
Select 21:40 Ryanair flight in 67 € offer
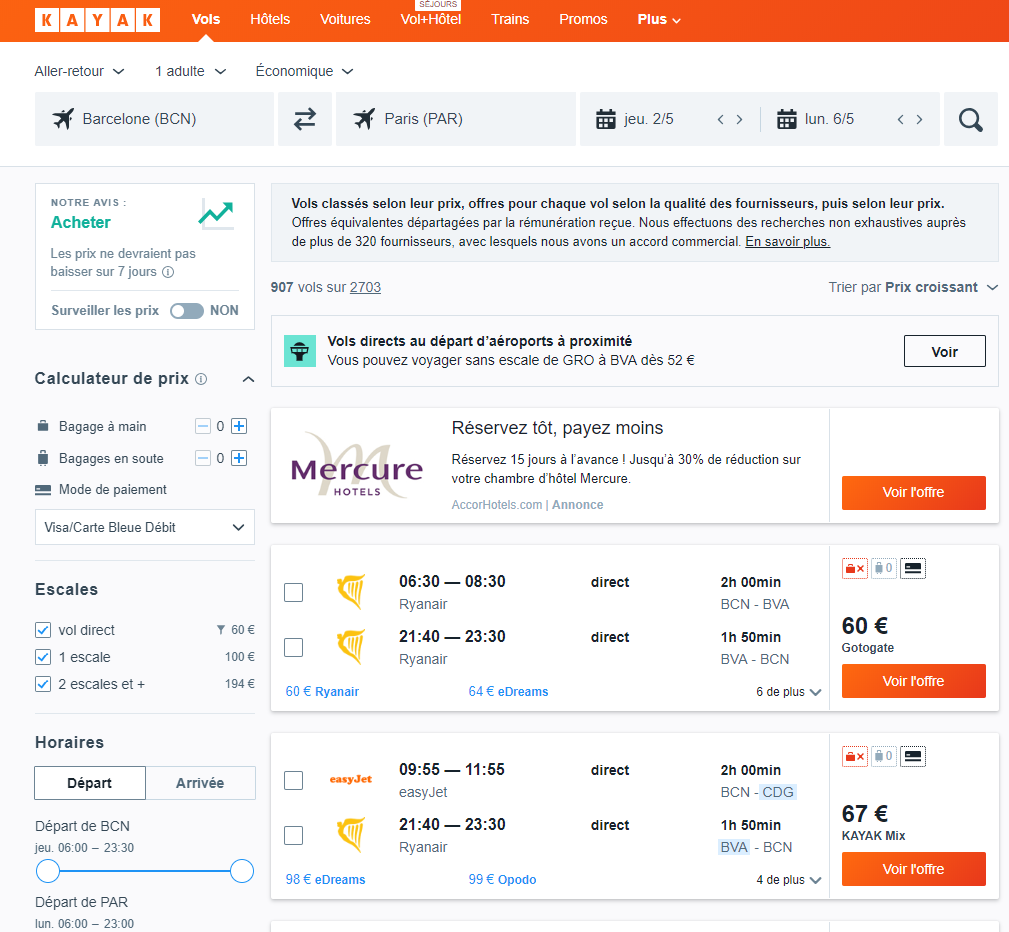click(x=293, y=835)
